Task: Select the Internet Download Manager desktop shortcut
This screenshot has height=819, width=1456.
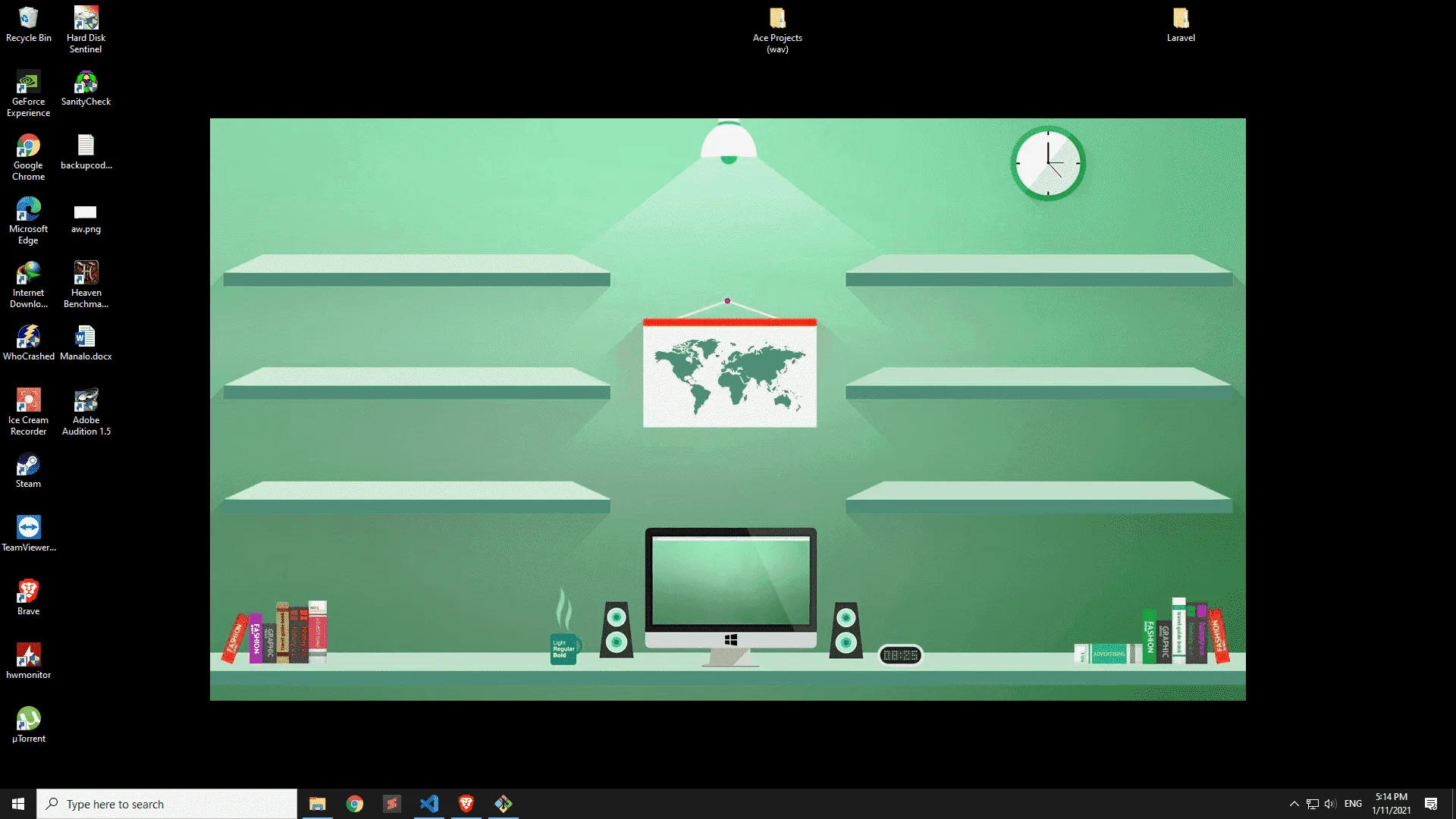Action: (28, 284)
